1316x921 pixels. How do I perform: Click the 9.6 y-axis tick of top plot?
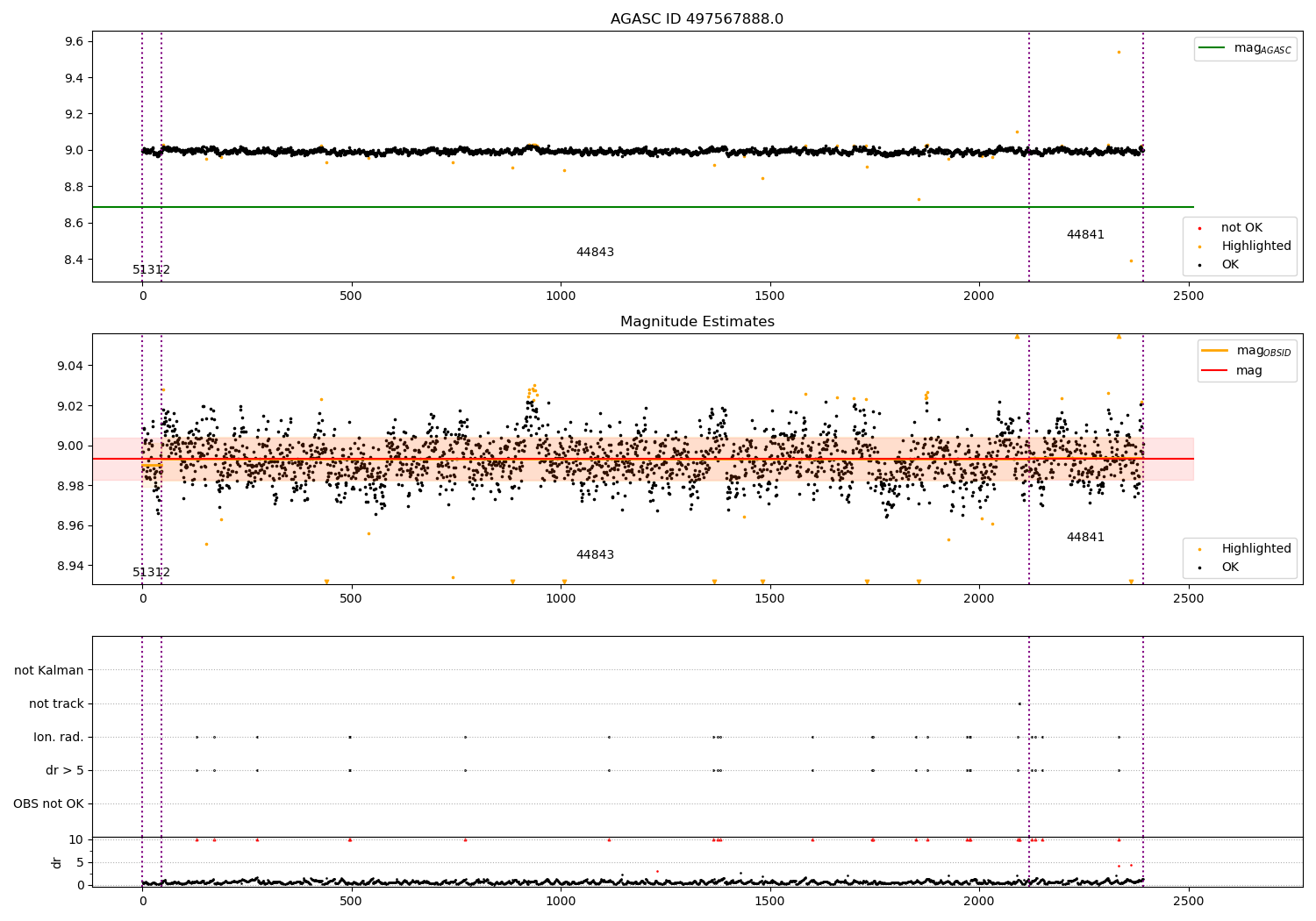click(74, 42)
